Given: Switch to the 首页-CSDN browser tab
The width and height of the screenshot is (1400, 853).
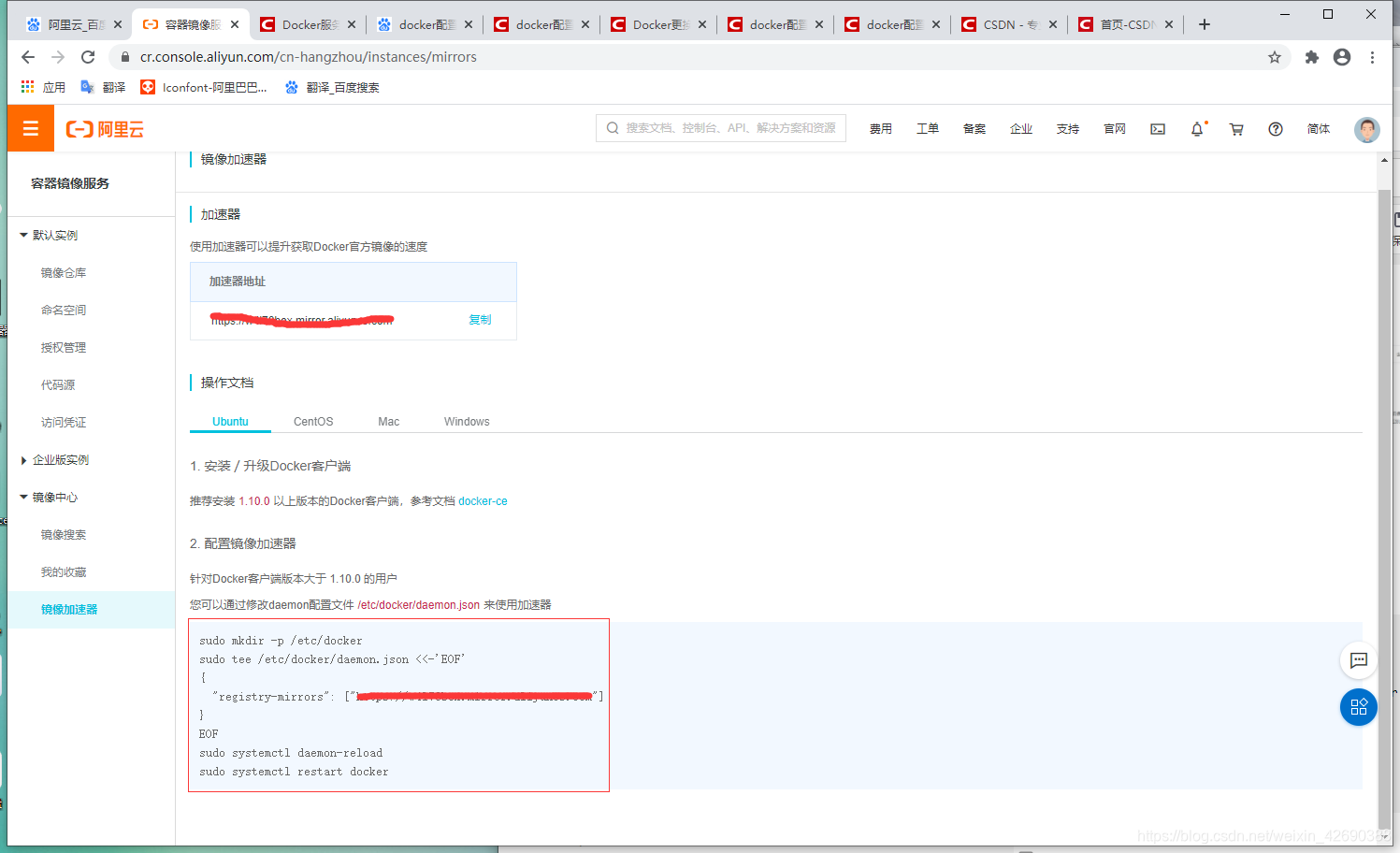Looking at the screenshot, I should pos(1126,24).
